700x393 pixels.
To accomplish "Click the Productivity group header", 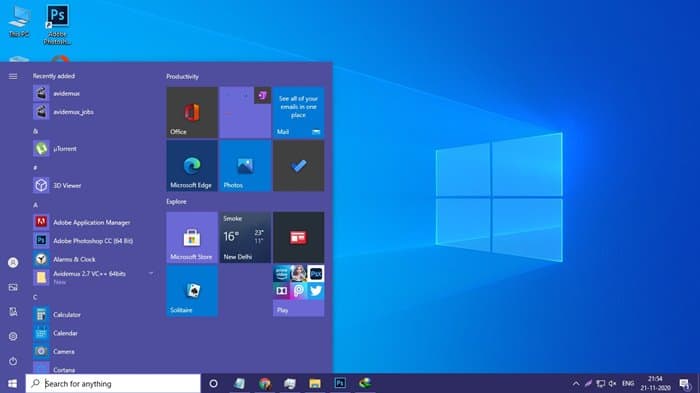I will point(182,76).
